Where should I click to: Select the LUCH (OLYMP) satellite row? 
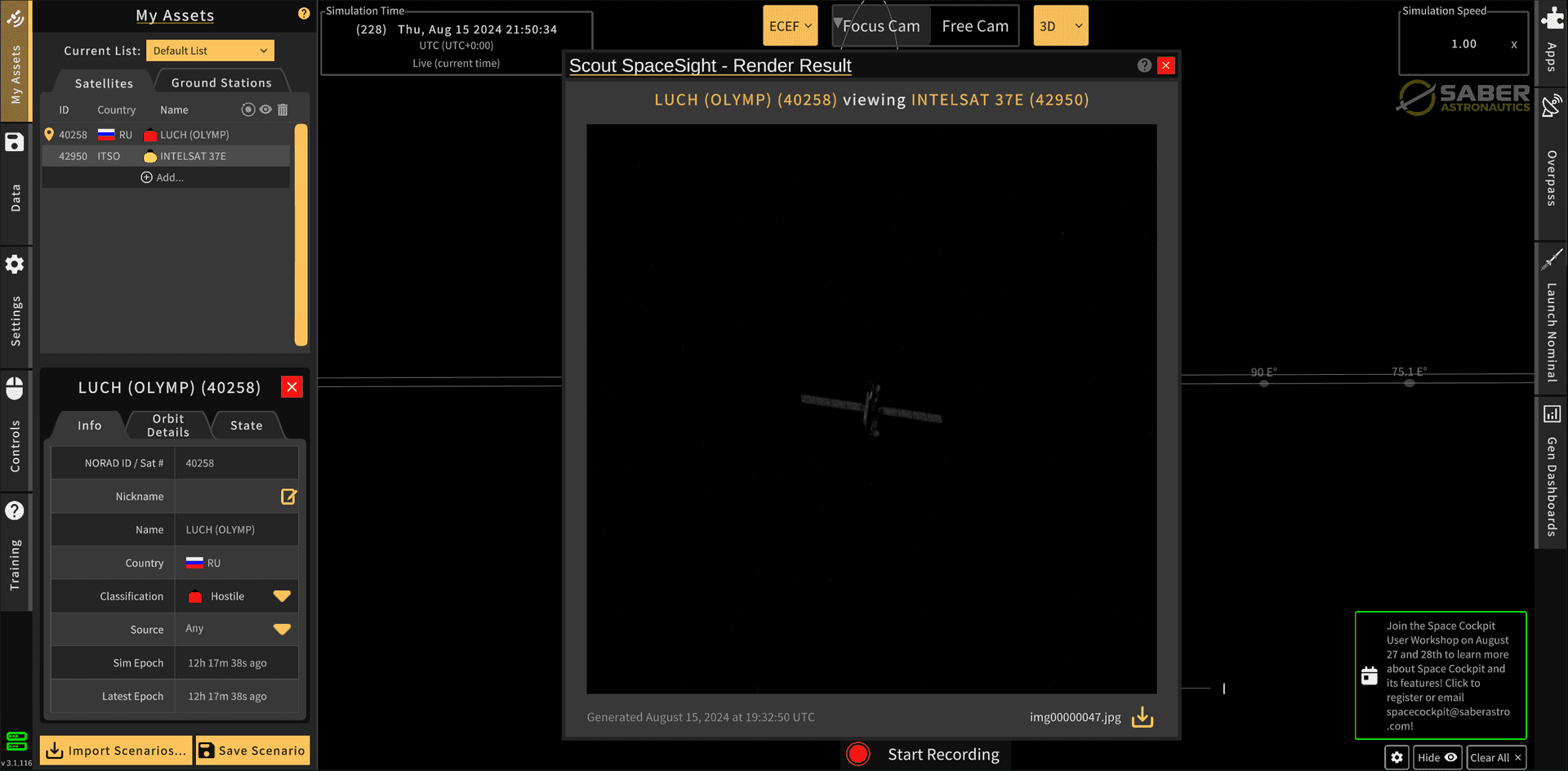pyautogui.click(x=166, y=135)
